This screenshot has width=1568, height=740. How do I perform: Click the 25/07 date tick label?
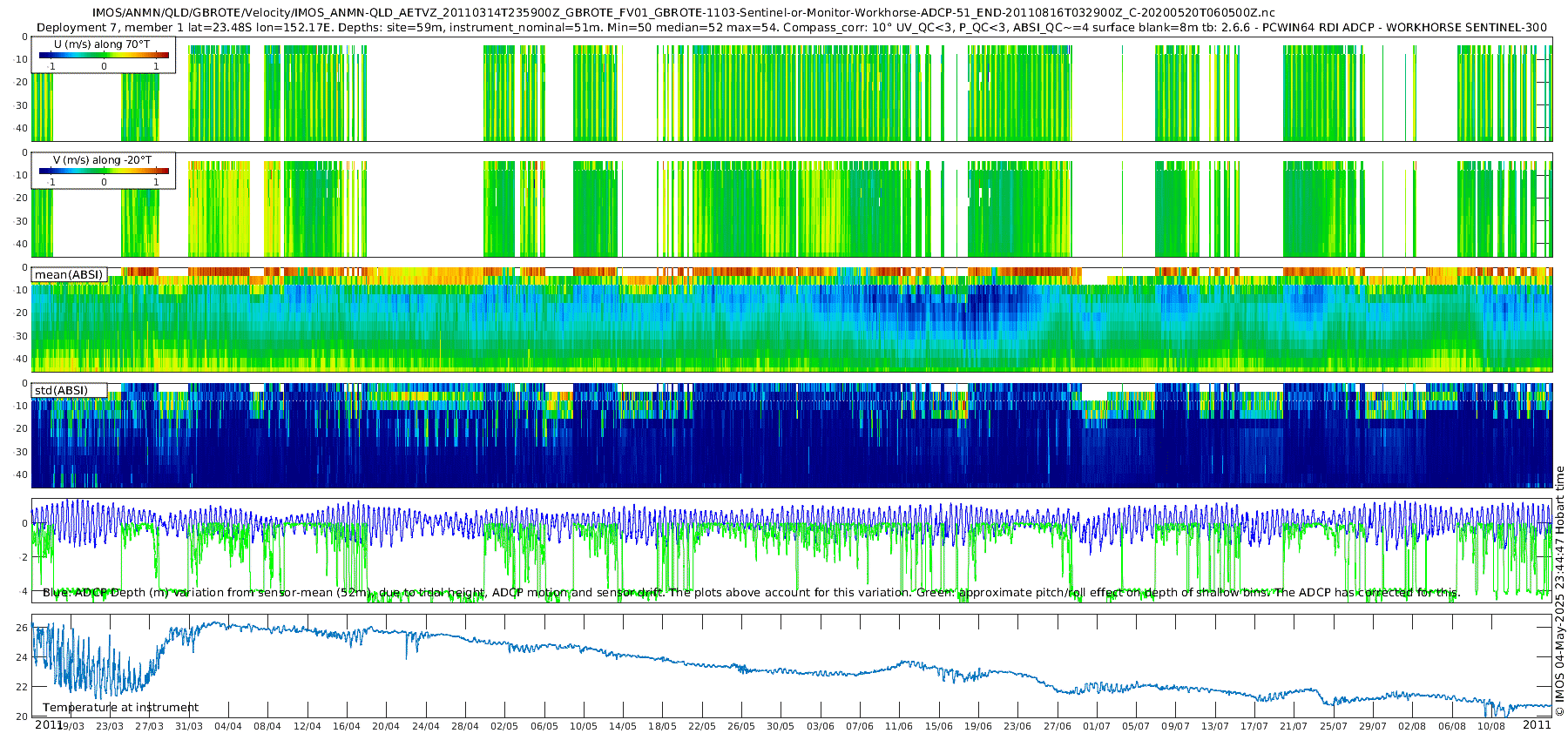pyautogui.click(x=1334, y=726)
